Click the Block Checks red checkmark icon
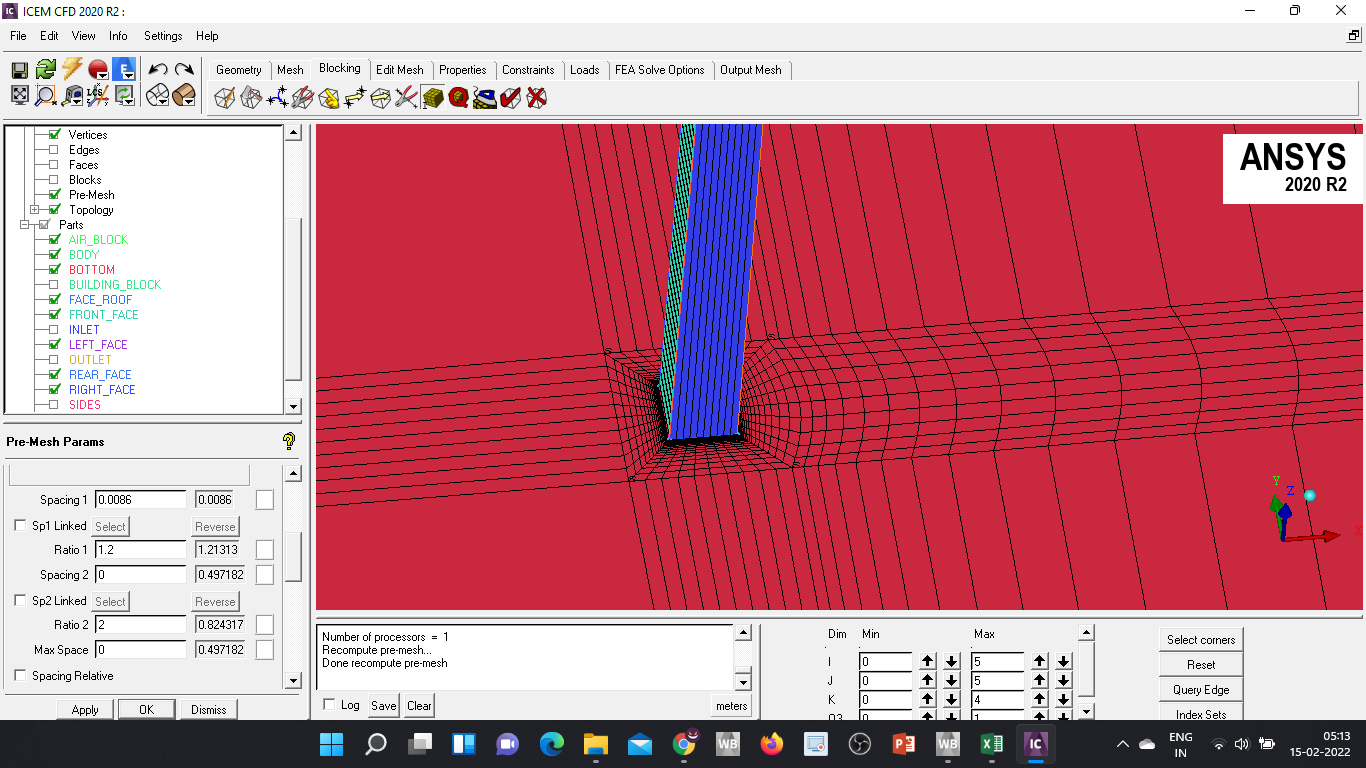This screenshot has height=768, width=1366. [511, 97]
